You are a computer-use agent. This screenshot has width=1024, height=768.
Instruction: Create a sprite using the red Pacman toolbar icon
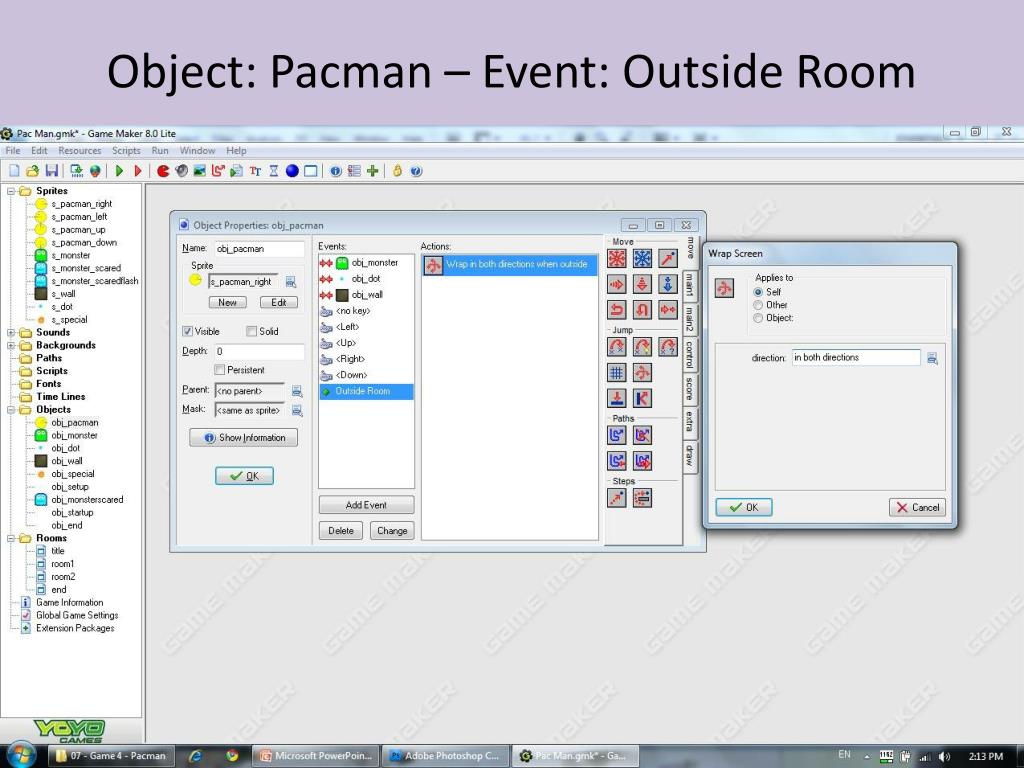pos(163,171)
